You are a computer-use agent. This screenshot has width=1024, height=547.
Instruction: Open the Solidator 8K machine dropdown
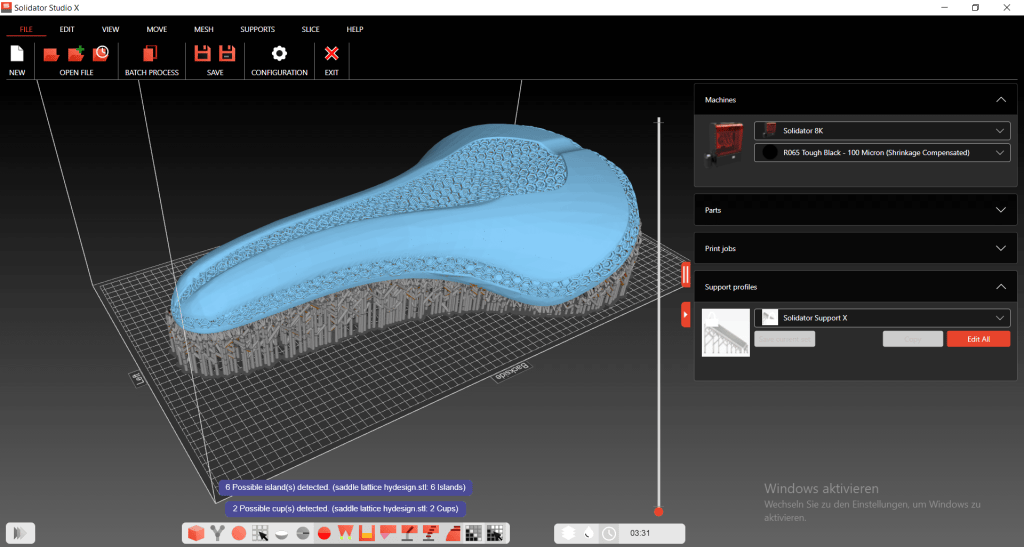882,131
